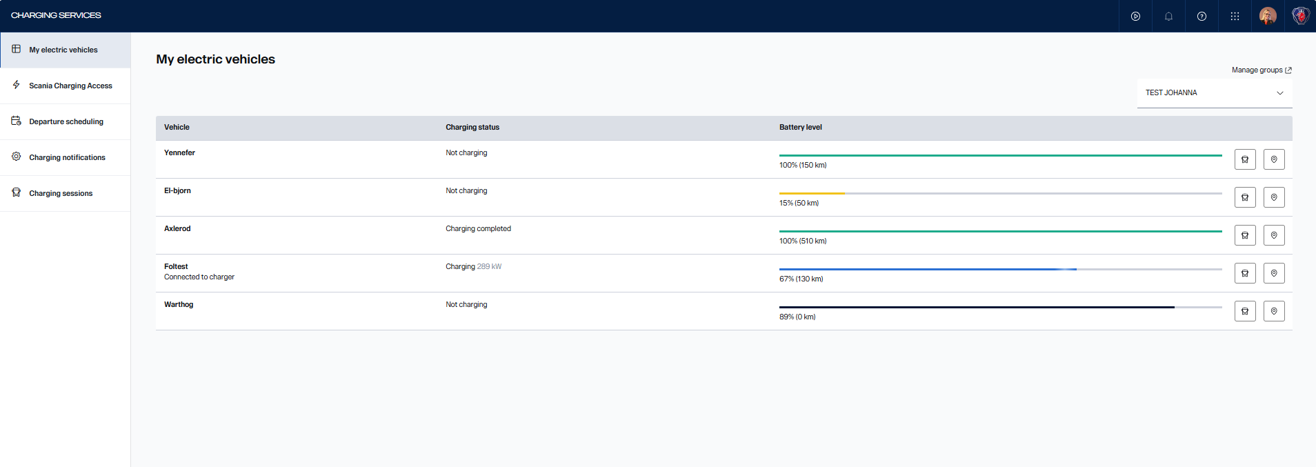Show El-bjorn's location pin
This screenshot has height=467, width=1316.
pyautogui.click(x=1274, y=197)
